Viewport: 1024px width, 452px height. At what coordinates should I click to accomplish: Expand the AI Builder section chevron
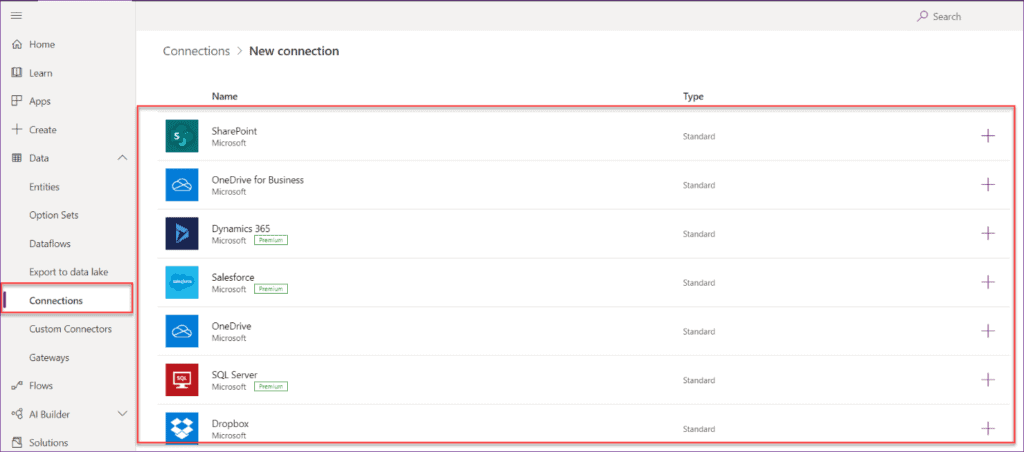(122, 413)
